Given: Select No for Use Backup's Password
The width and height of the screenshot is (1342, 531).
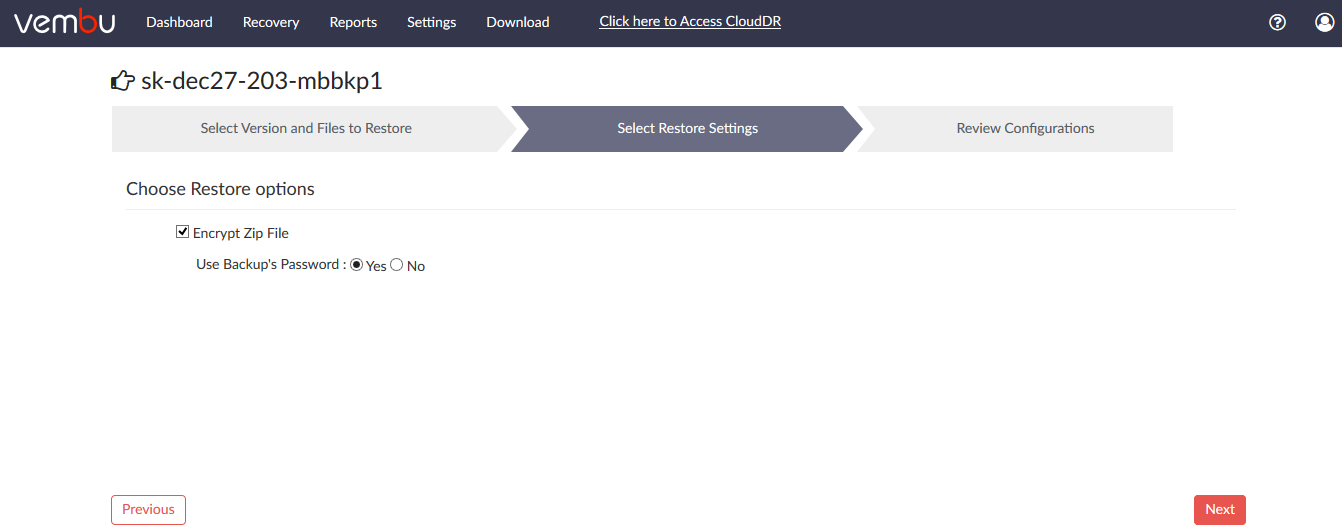Looking at the screenshot, I should coord(397,265).
